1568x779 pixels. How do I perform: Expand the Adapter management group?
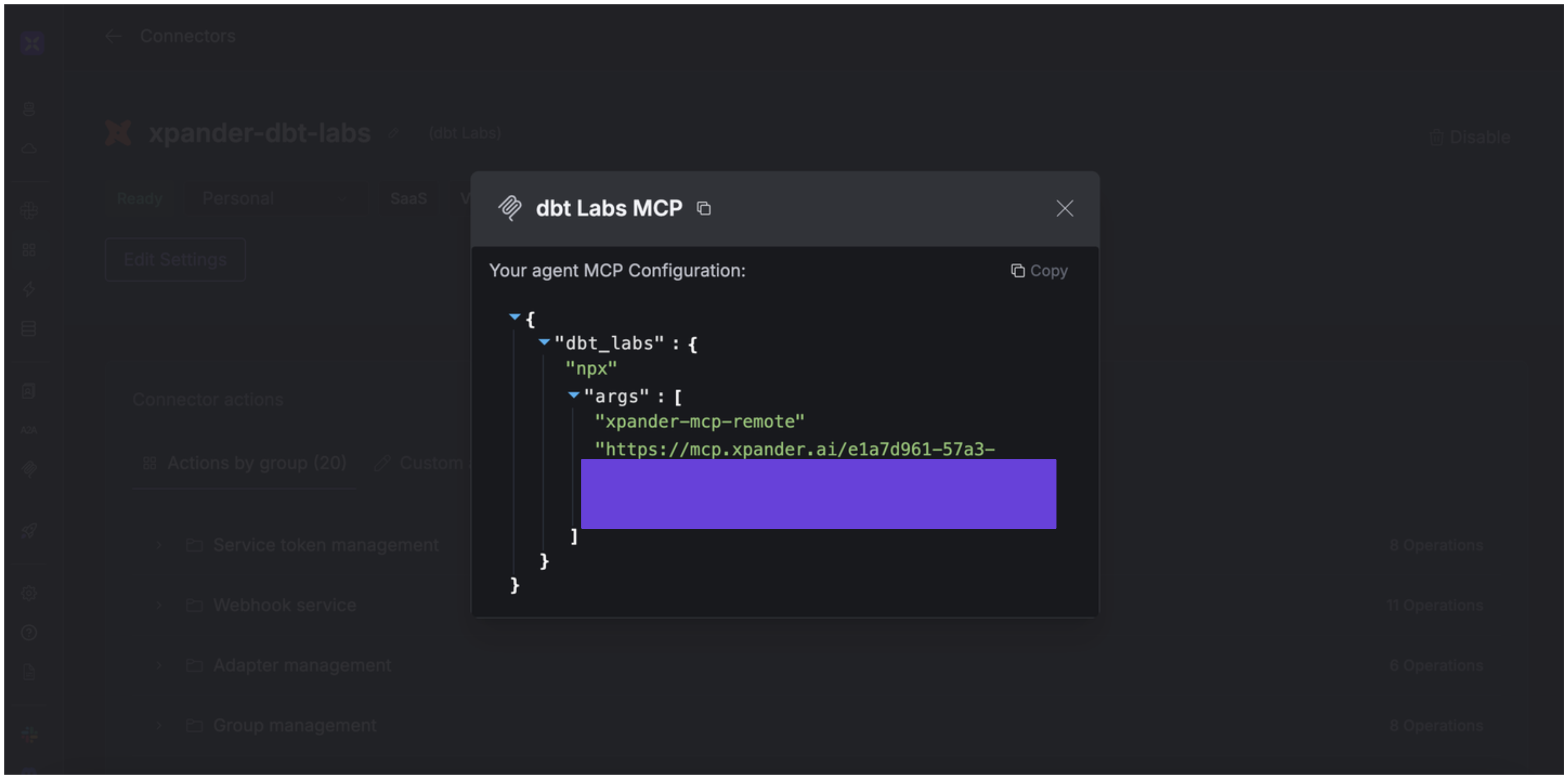tap(159, 665)
